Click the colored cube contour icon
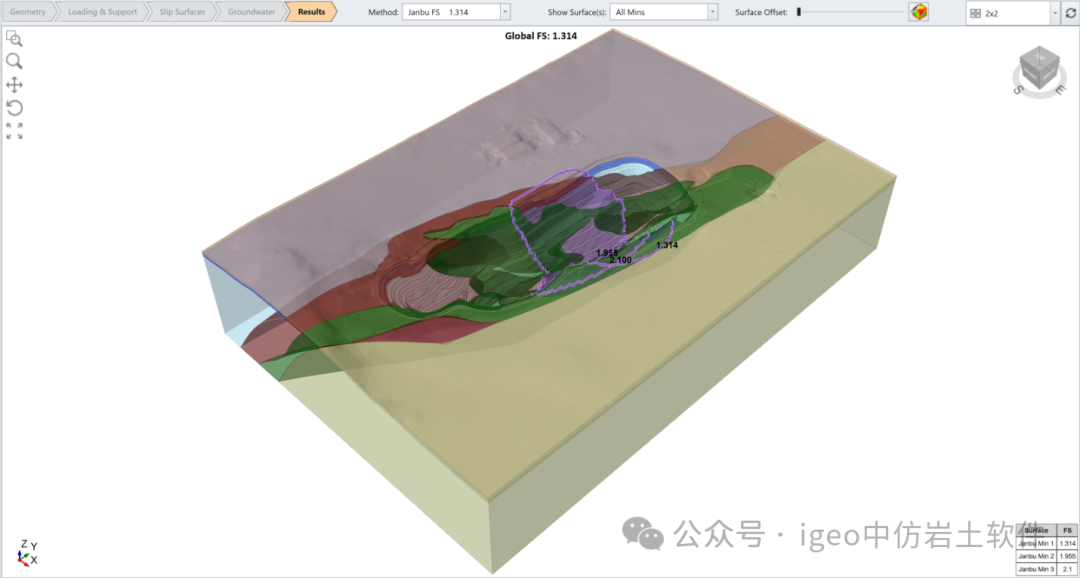This screenshot has height=578, width=1080. tap(918, 12)
